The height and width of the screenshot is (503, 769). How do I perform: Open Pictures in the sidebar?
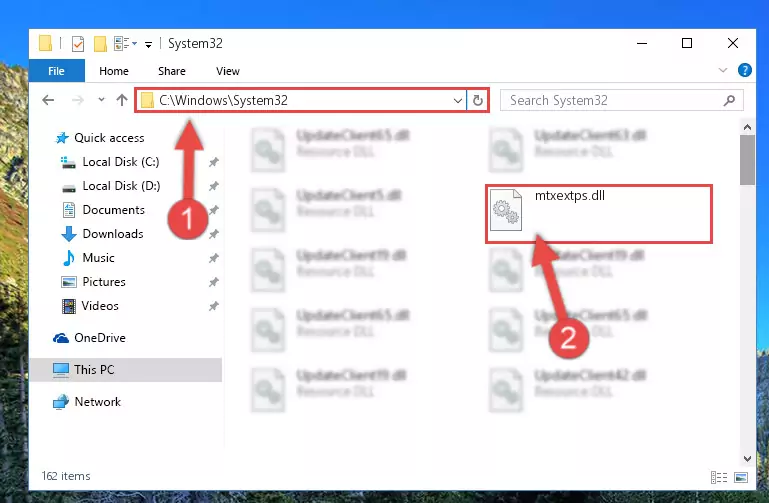pyautogui.click(x=103, y=282)
